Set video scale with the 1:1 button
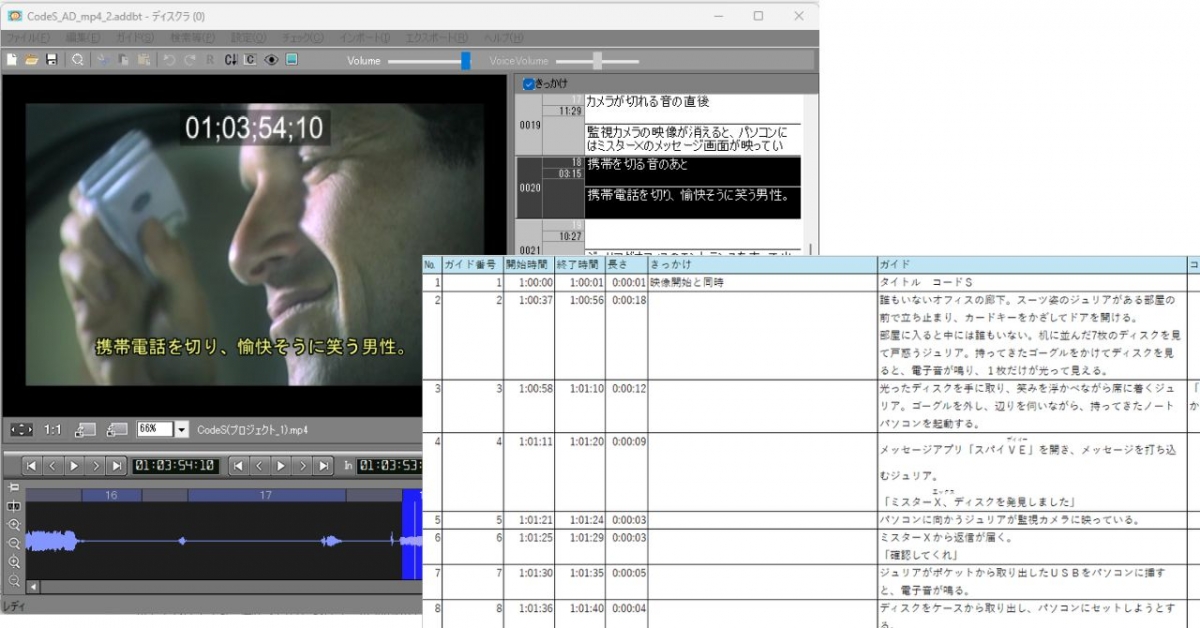1200x628 pixels. 54,429
